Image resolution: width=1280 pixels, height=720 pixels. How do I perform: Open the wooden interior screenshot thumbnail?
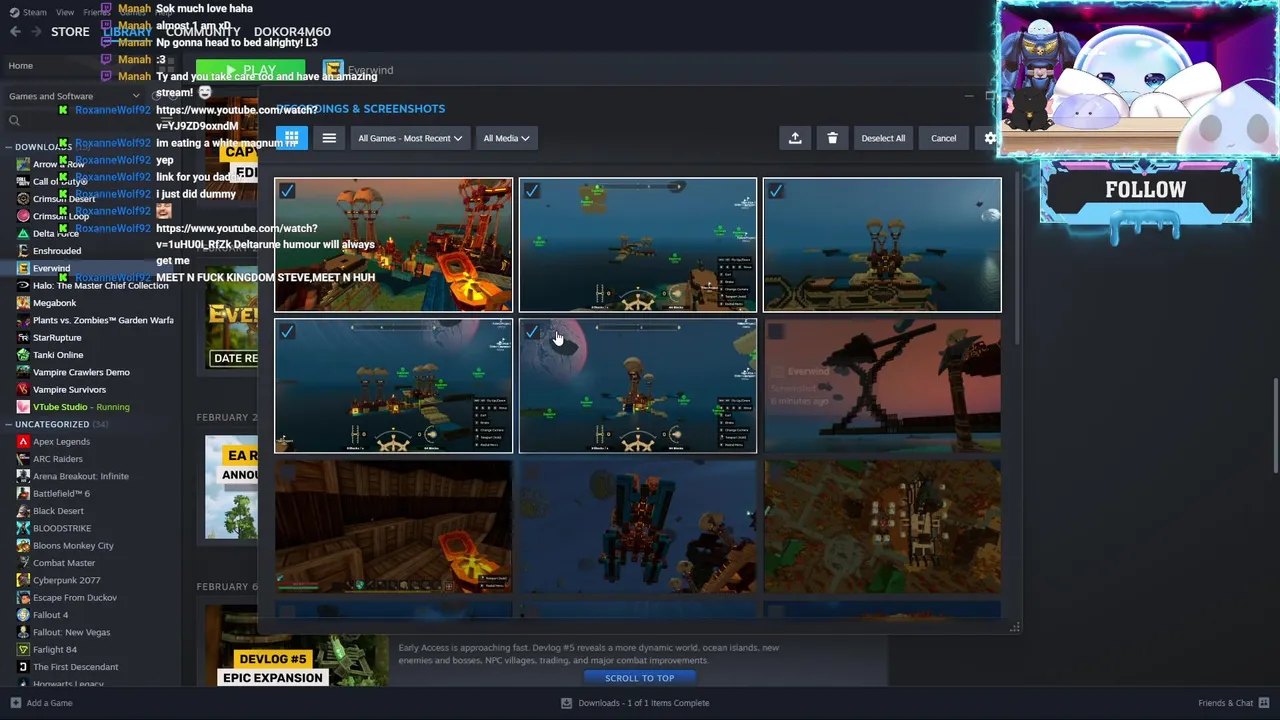[393, 526]
